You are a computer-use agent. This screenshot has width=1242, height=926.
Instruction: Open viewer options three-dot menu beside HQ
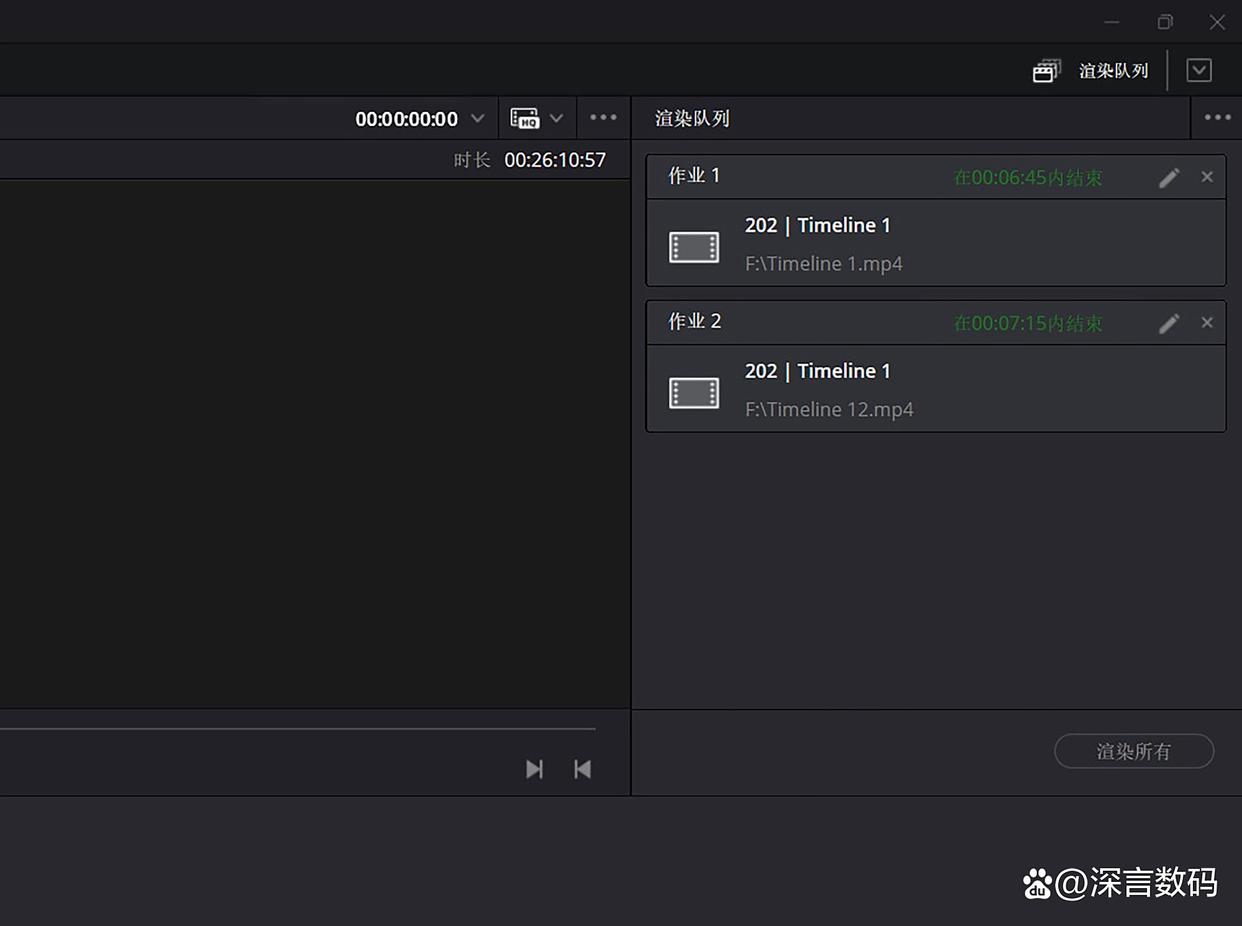click(x=603, y=118)
